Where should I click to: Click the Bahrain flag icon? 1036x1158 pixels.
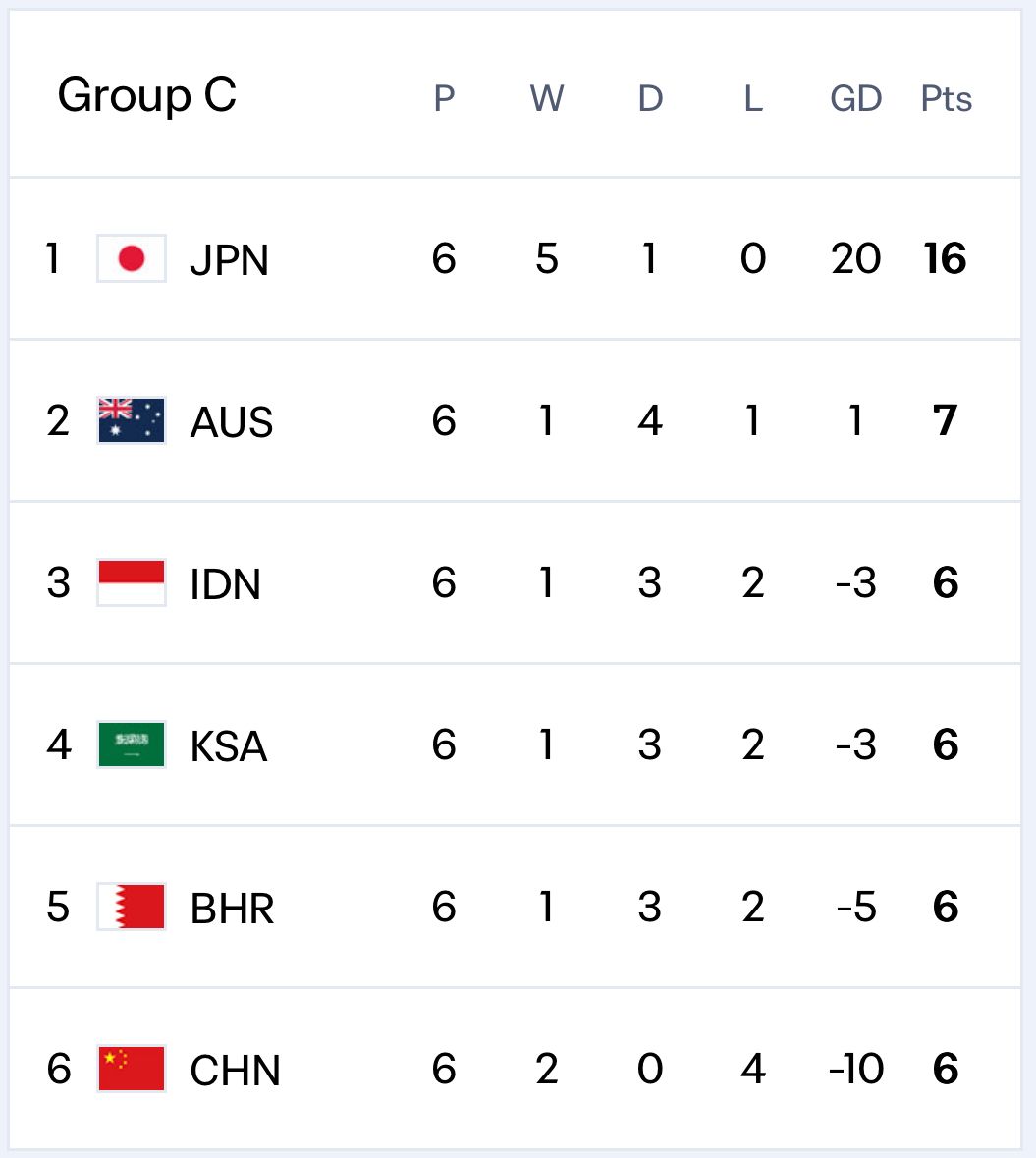pos(132,907)
